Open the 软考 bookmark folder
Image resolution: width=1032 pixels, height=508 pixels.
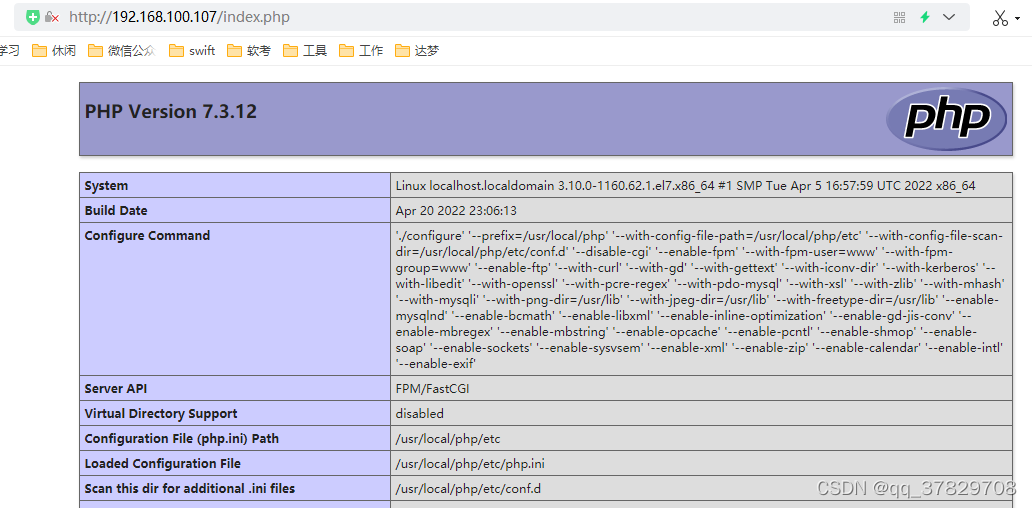(249, 51)
